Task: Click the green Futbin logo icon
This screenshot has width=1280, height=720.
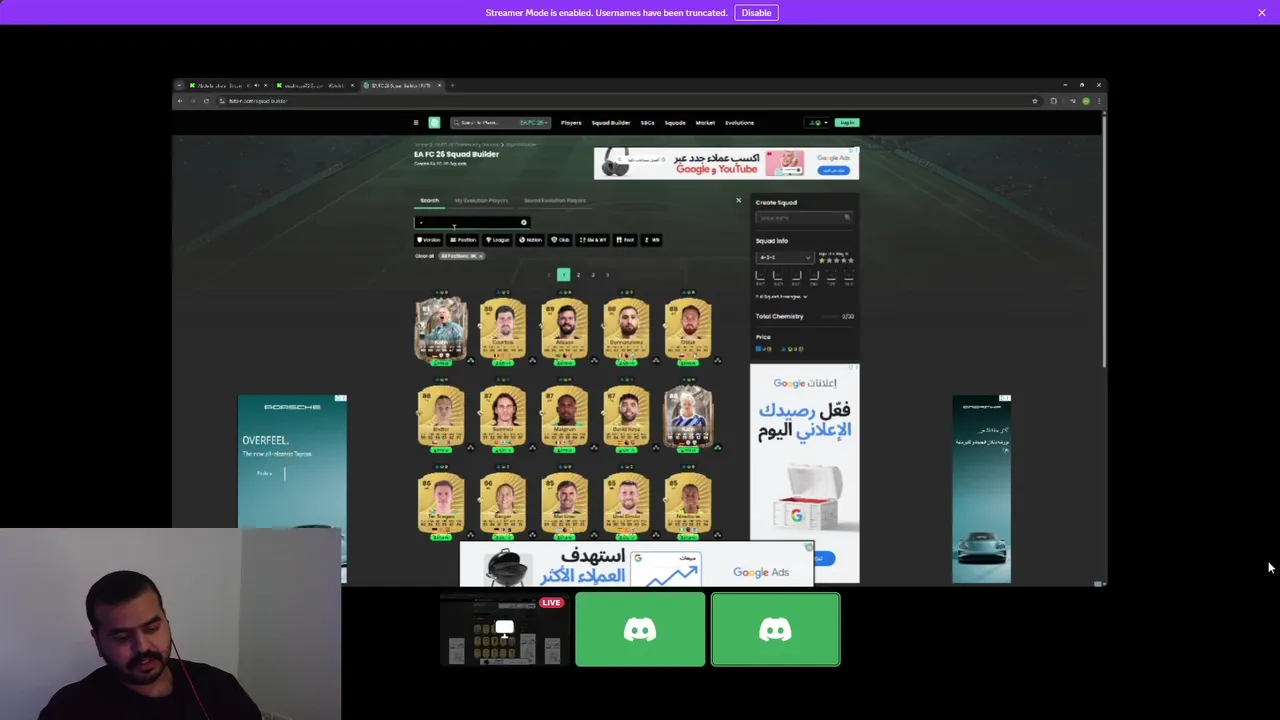Action: click(x=434, y=123)
